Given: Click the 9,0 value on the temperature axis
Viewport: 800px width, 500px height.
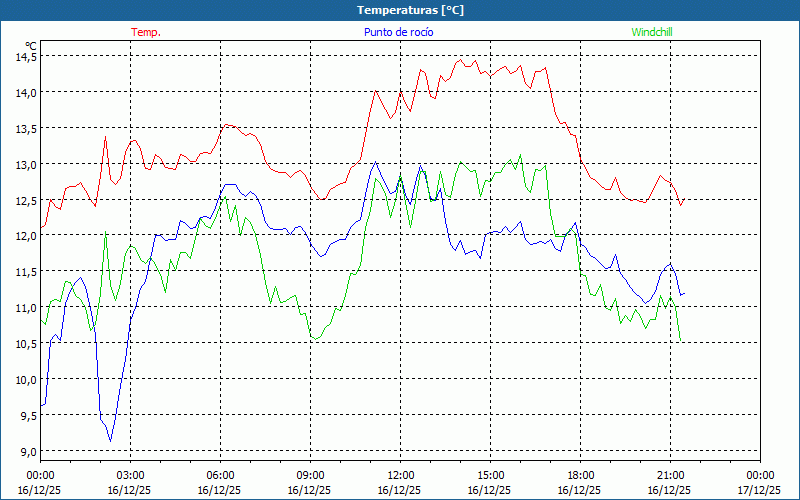Looking at the screenshot, I should pos(28,451).
